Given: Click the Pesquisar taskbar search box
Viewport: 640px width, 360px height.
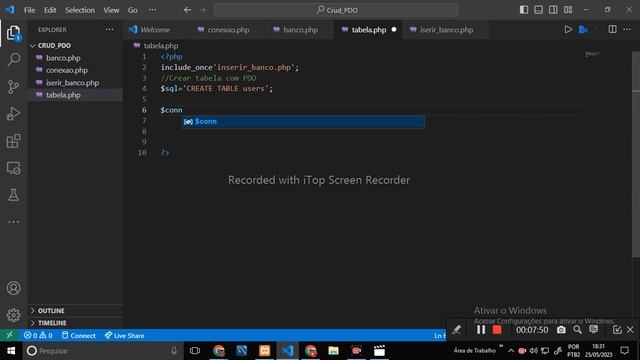Looking at the screenshot, I should (x=102, y=351).
